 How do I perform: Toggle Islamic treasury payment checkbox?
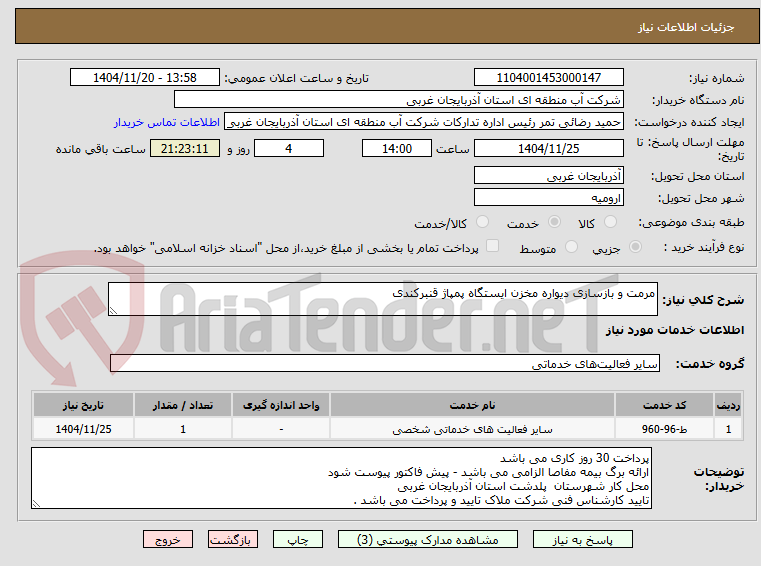493,246
